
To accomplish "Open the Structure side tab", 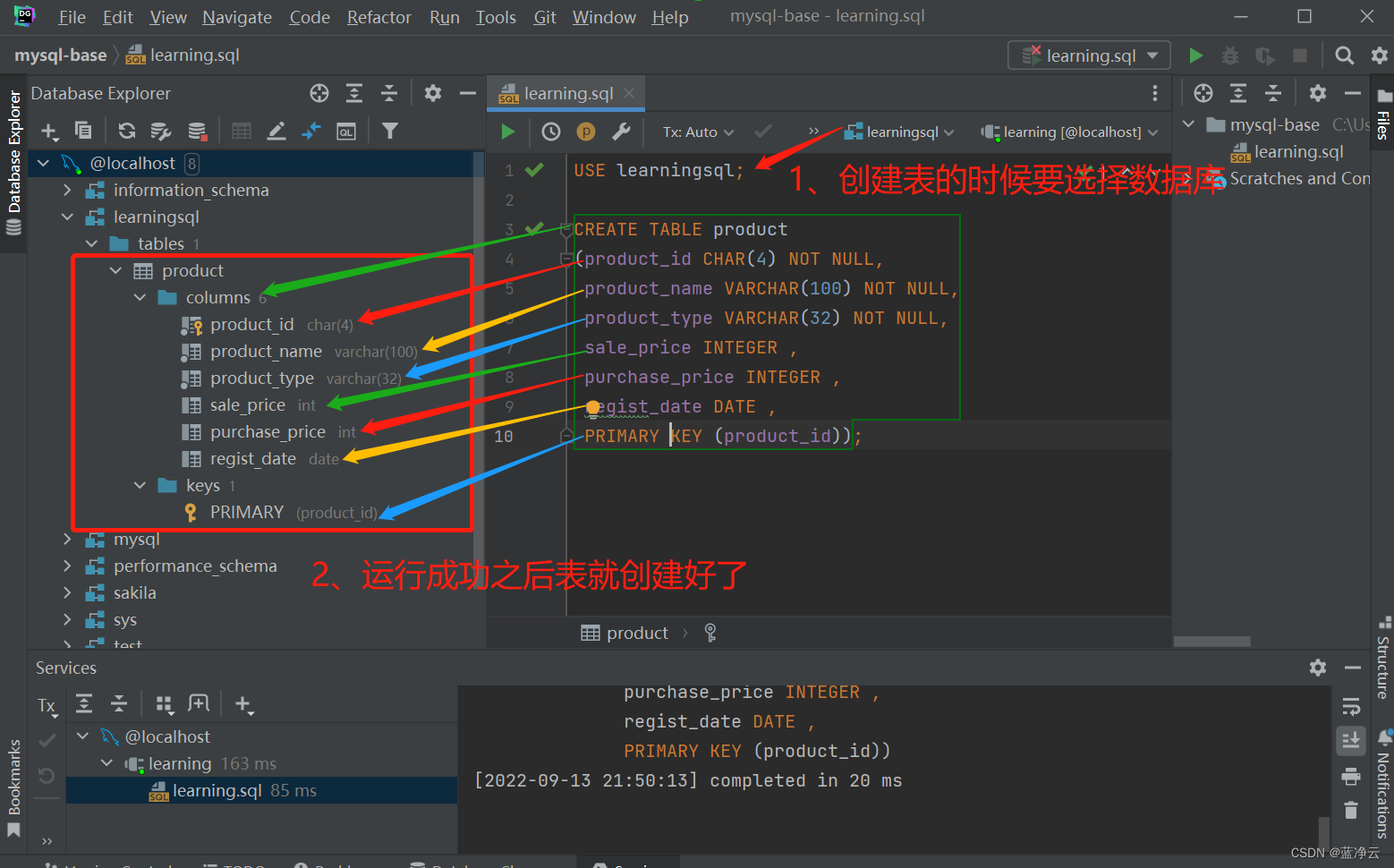I will [1383, 657].
